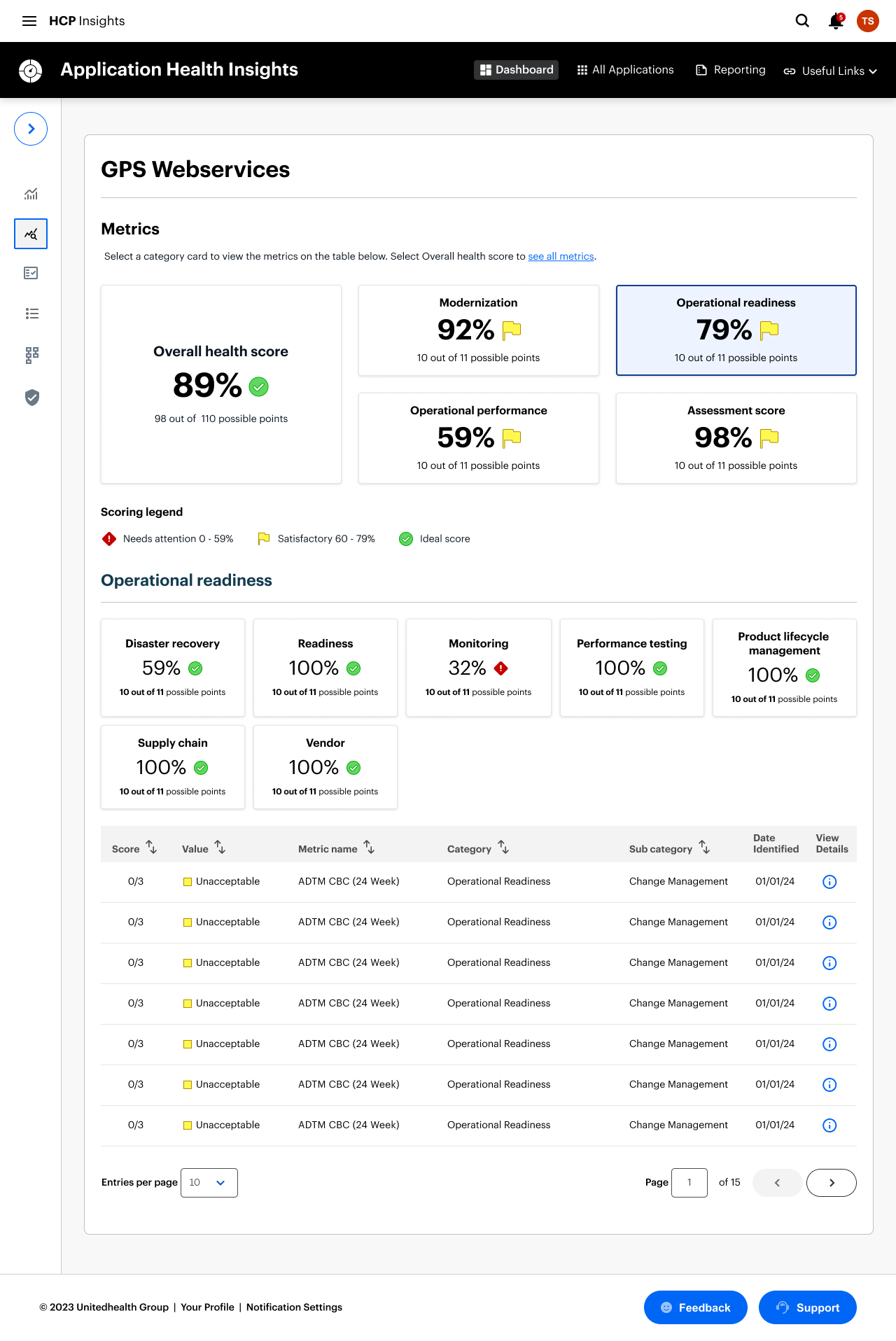Click the Support button

click(x=808, y=1307)
